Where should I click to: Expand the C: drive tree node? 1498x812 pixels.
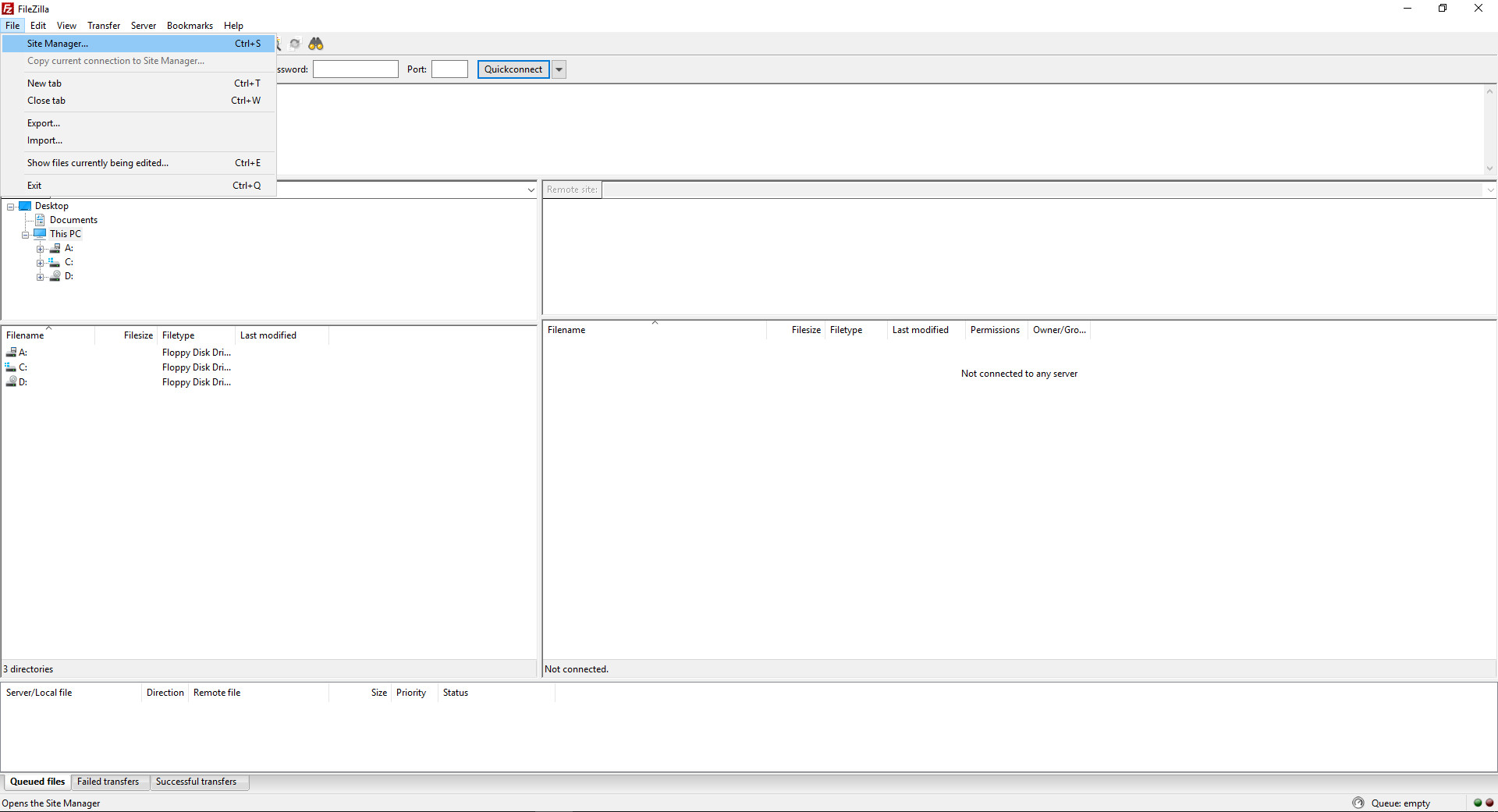(41, 263)
